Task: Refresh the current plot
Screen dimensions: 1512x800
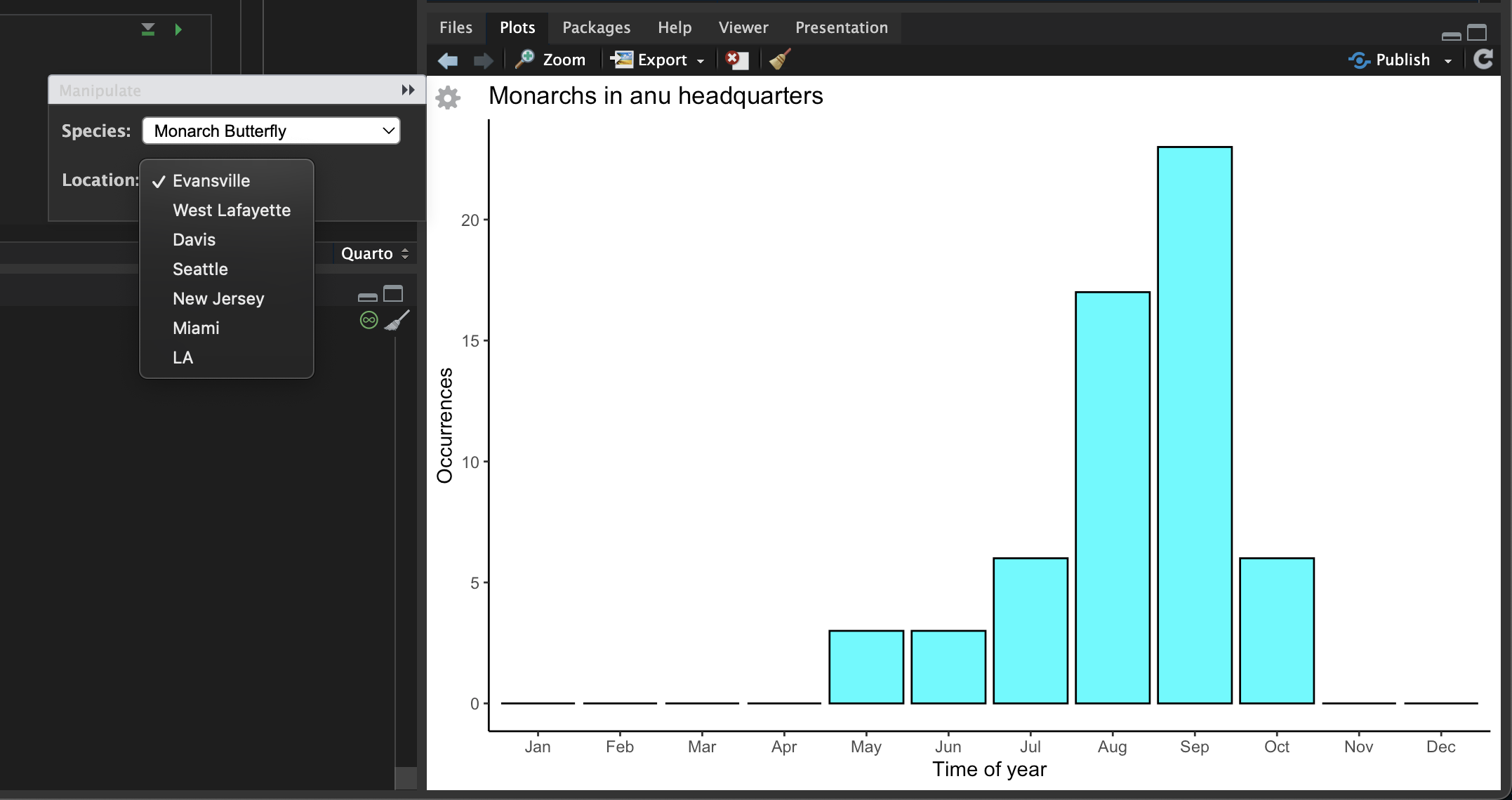Action: [1483, 60]
